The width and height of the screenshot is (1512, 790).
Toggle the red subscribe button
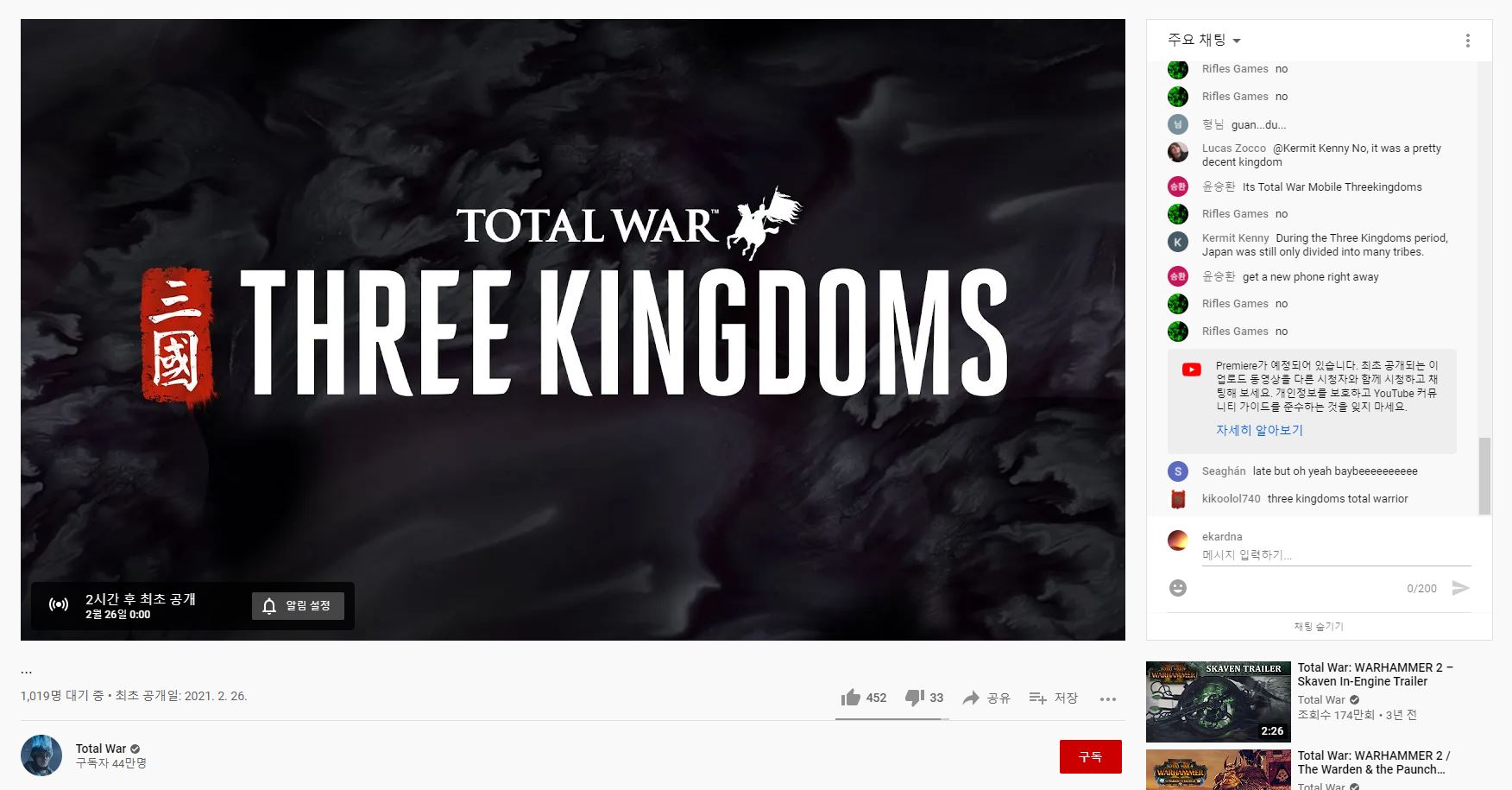pyautogui.click(x=1091, y=756)
